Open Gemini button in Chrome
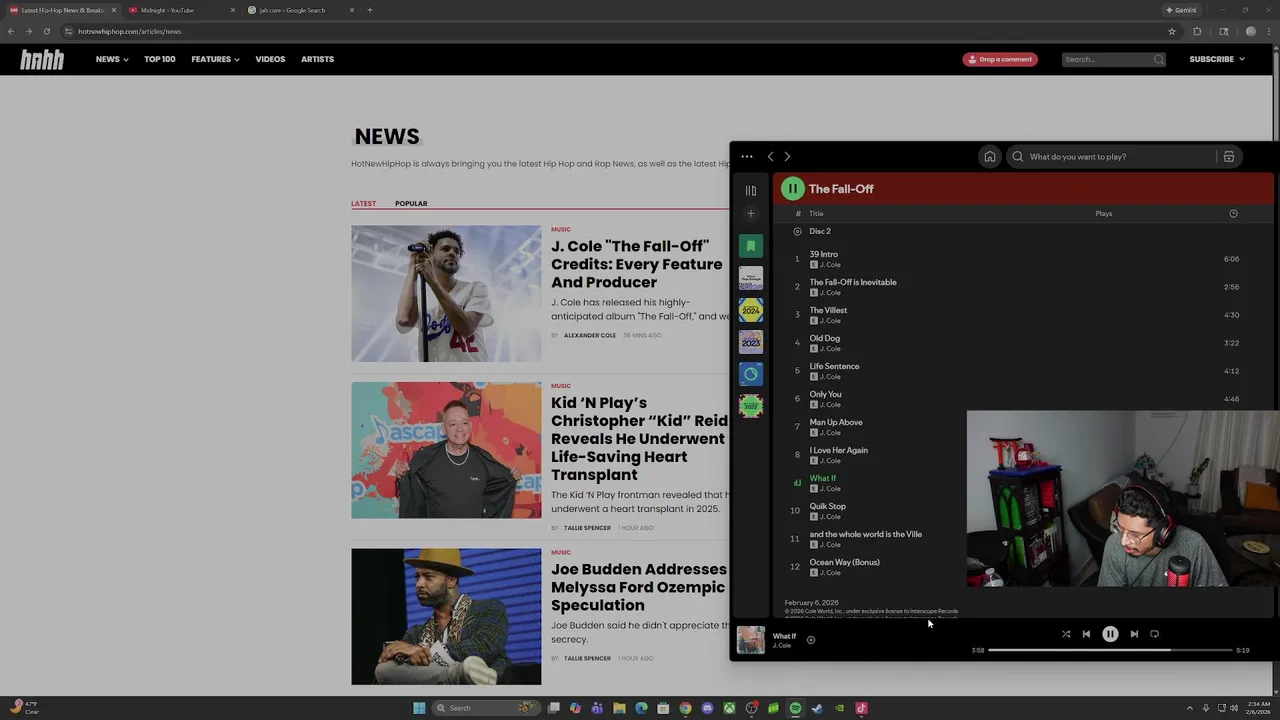The height and width of the screenshot is (720, 1280). [1180, 10]
